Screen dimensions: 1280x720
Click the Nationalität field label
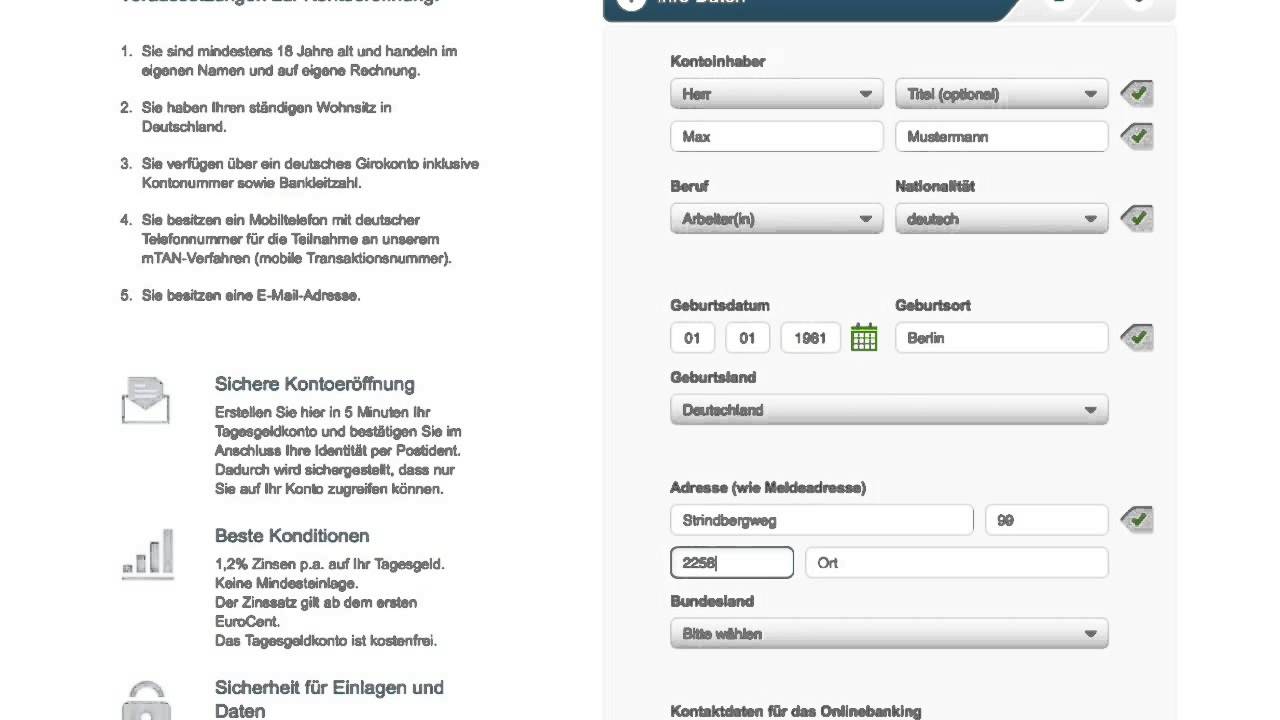tap(935, 186)
